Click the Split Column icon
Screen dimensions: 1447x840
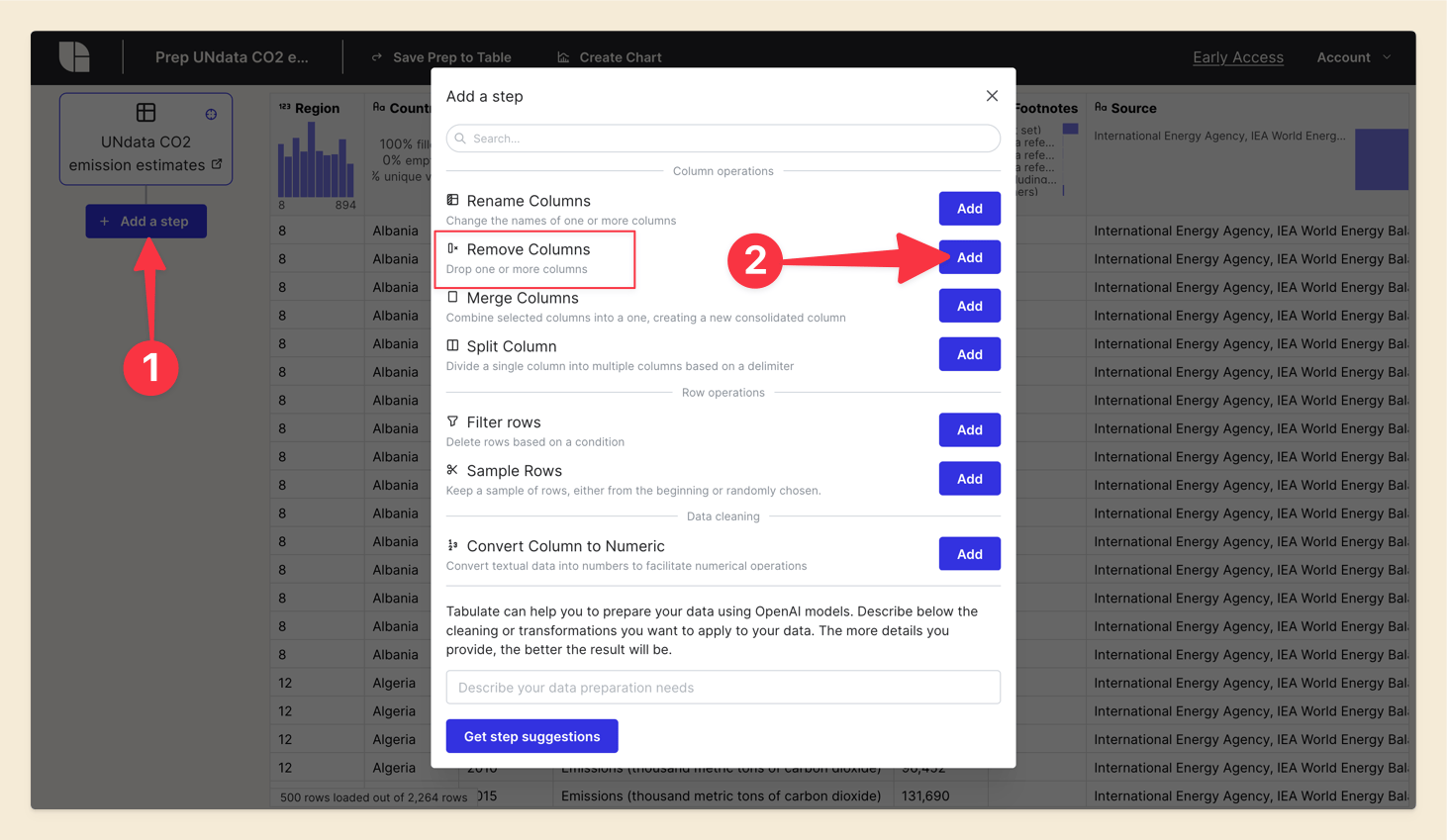(x=452, y=345)
